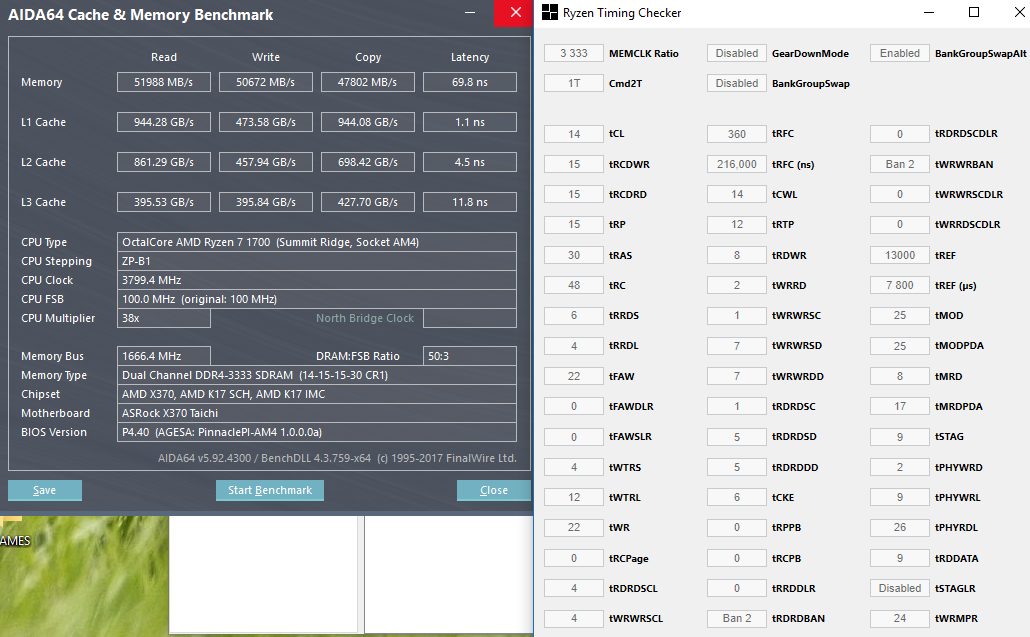Click the tCKE value 6

[736, 498]
